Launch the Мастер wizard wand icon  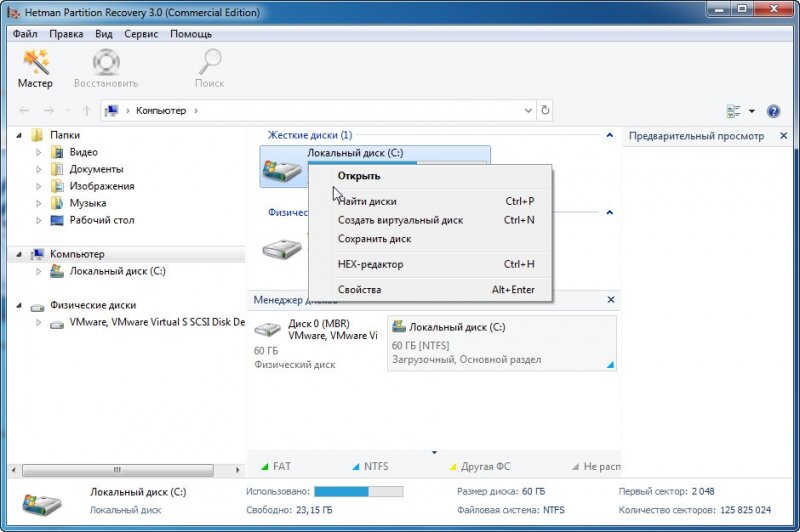point(36,61)
